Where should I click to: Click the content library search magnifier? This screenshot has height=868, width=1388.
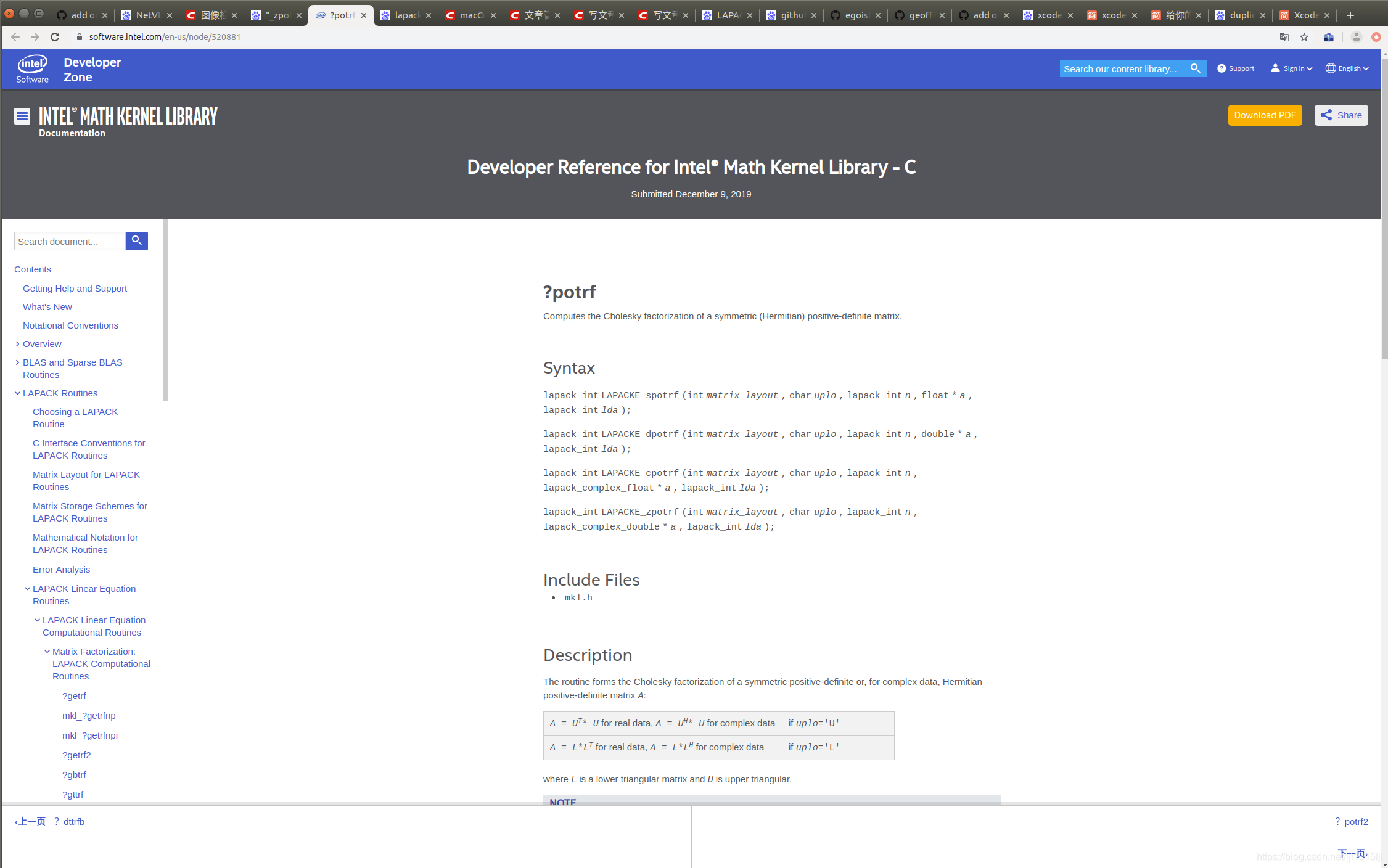click(x=1196, y=68)
